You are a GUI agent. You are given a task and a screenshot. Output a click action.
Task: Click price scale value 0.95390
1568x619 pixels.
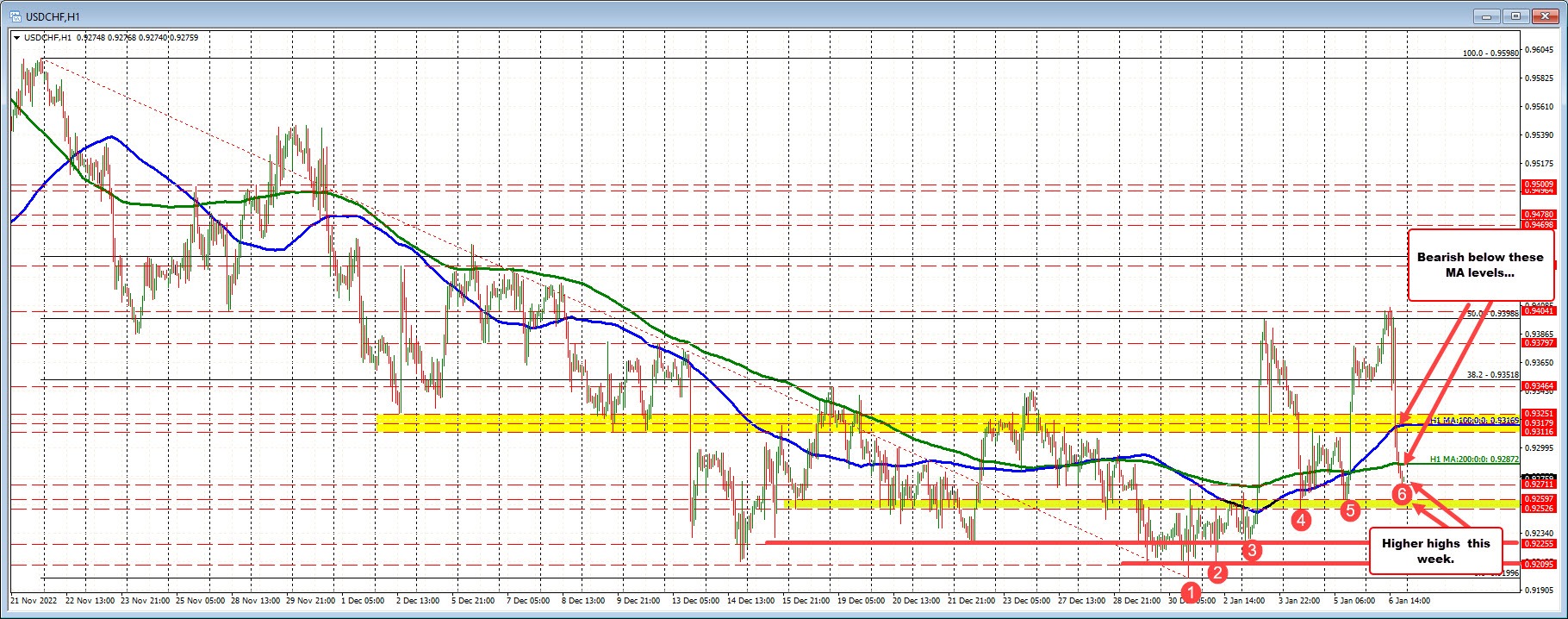point(1539,134)
